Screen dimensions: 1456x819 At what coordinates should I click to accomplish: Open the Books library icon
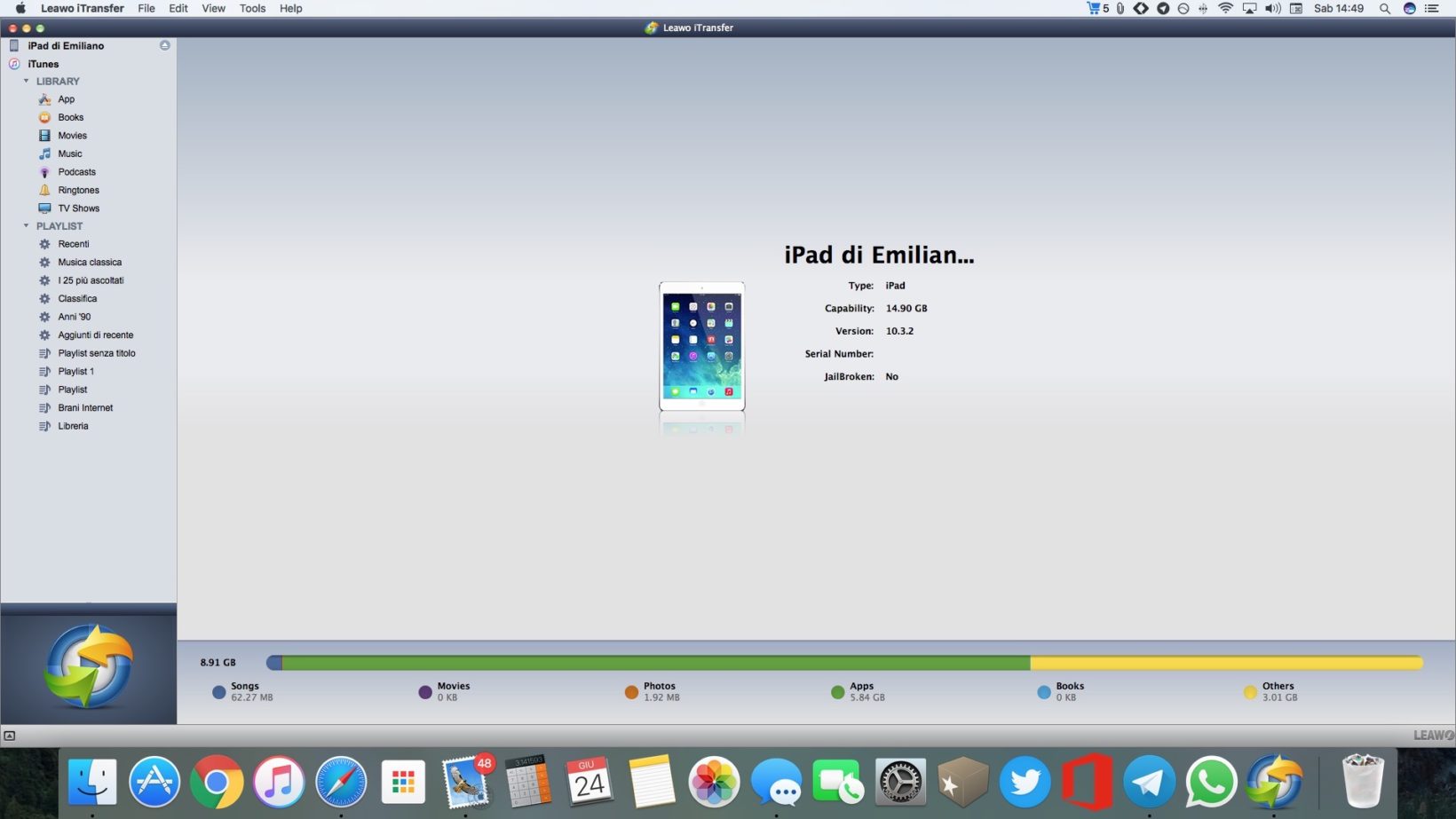[x=44, y=117]
